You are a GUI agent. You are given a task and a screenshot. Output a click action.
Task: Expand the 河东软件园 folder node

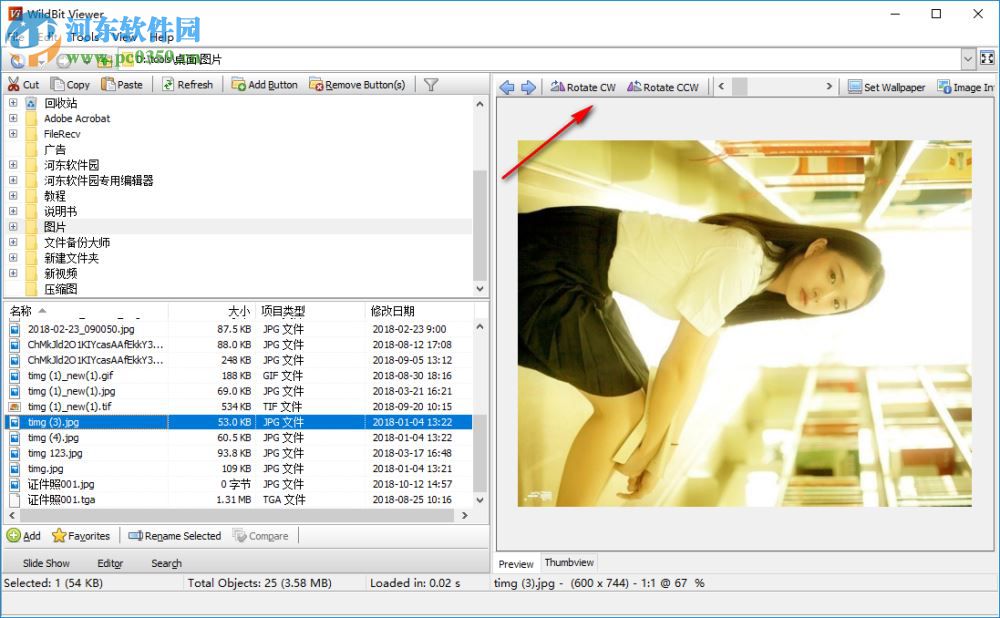12,164
